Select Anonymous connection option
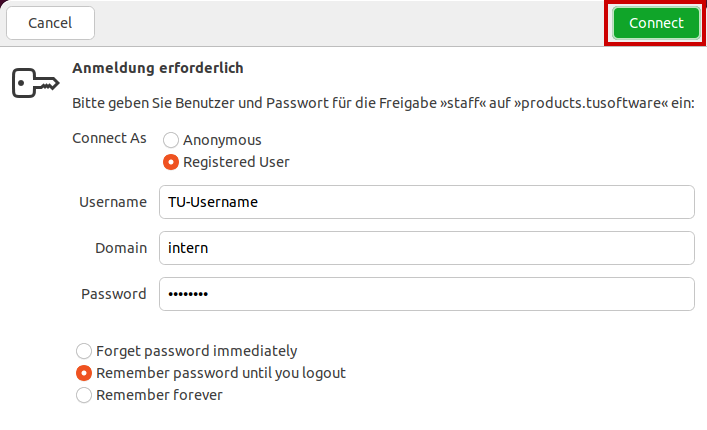 pos(171,140)
